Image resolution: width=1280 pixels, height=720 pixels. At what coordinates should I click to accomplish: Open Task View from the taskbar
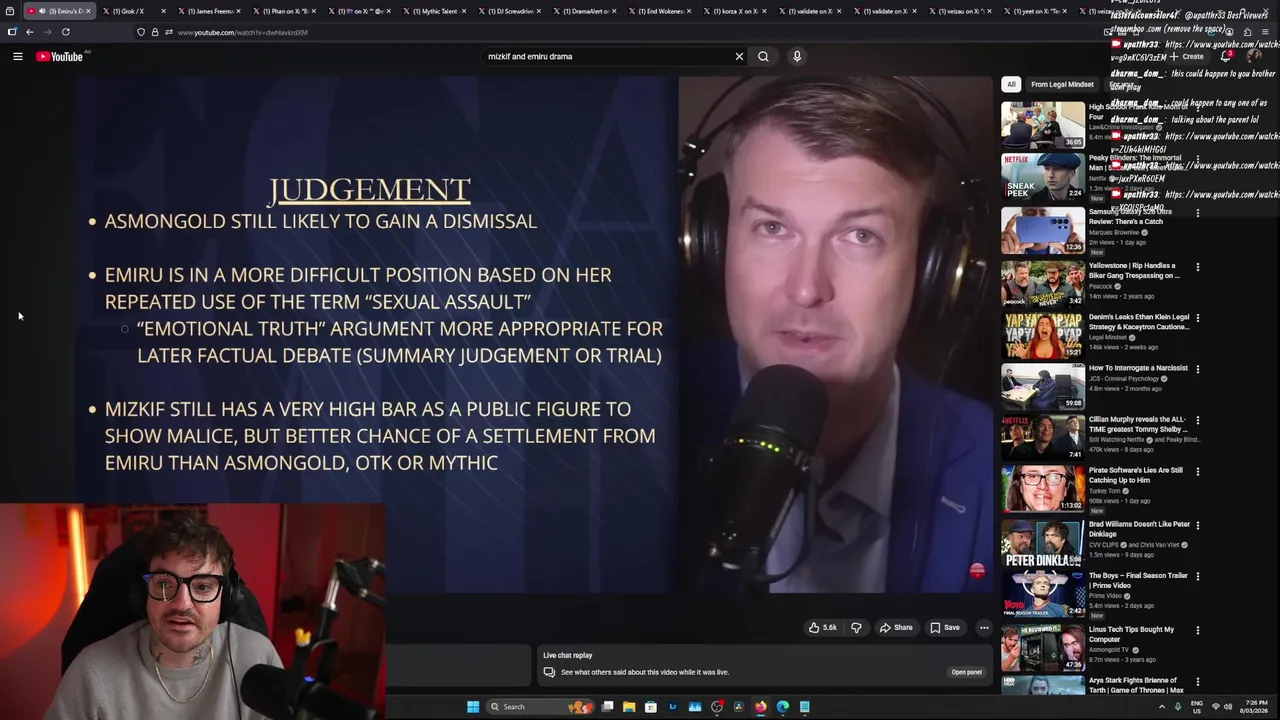point(607,707)
